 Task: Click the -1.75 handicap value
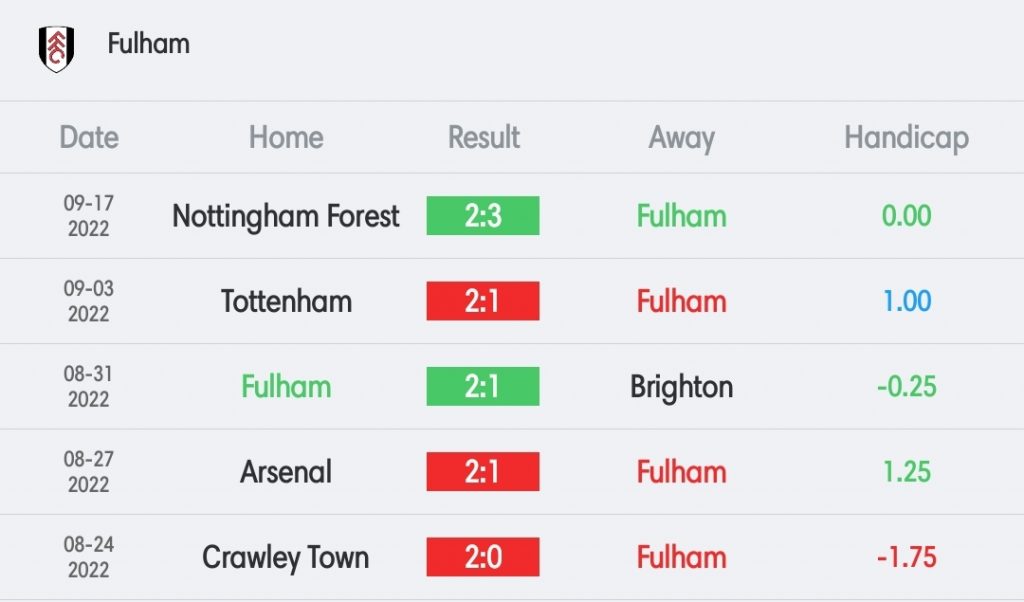click(906, 557)
